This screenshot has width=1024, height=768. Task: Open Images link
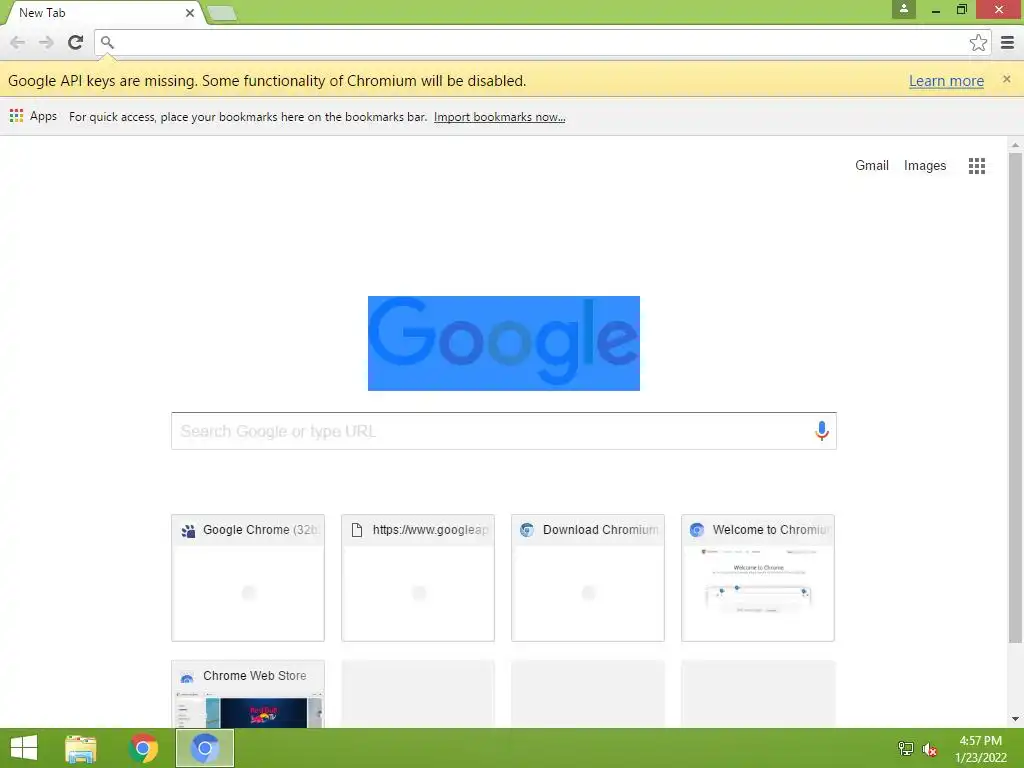925,166
